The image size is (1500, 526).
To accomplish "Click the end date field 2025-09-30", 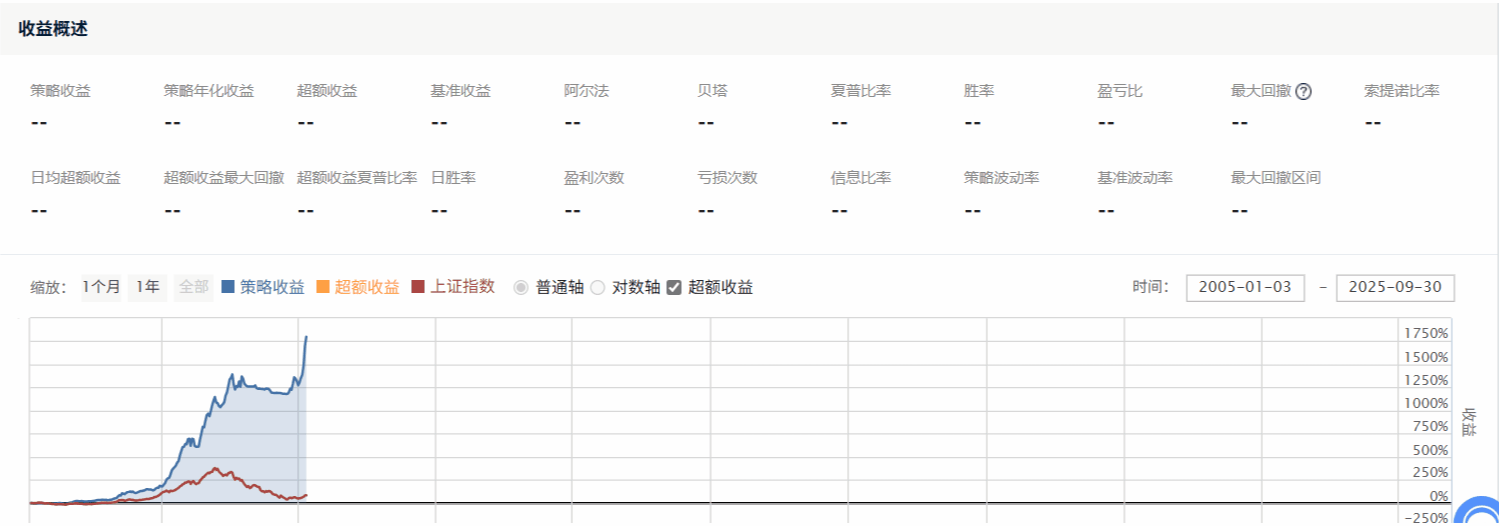I will (1395, 288).
